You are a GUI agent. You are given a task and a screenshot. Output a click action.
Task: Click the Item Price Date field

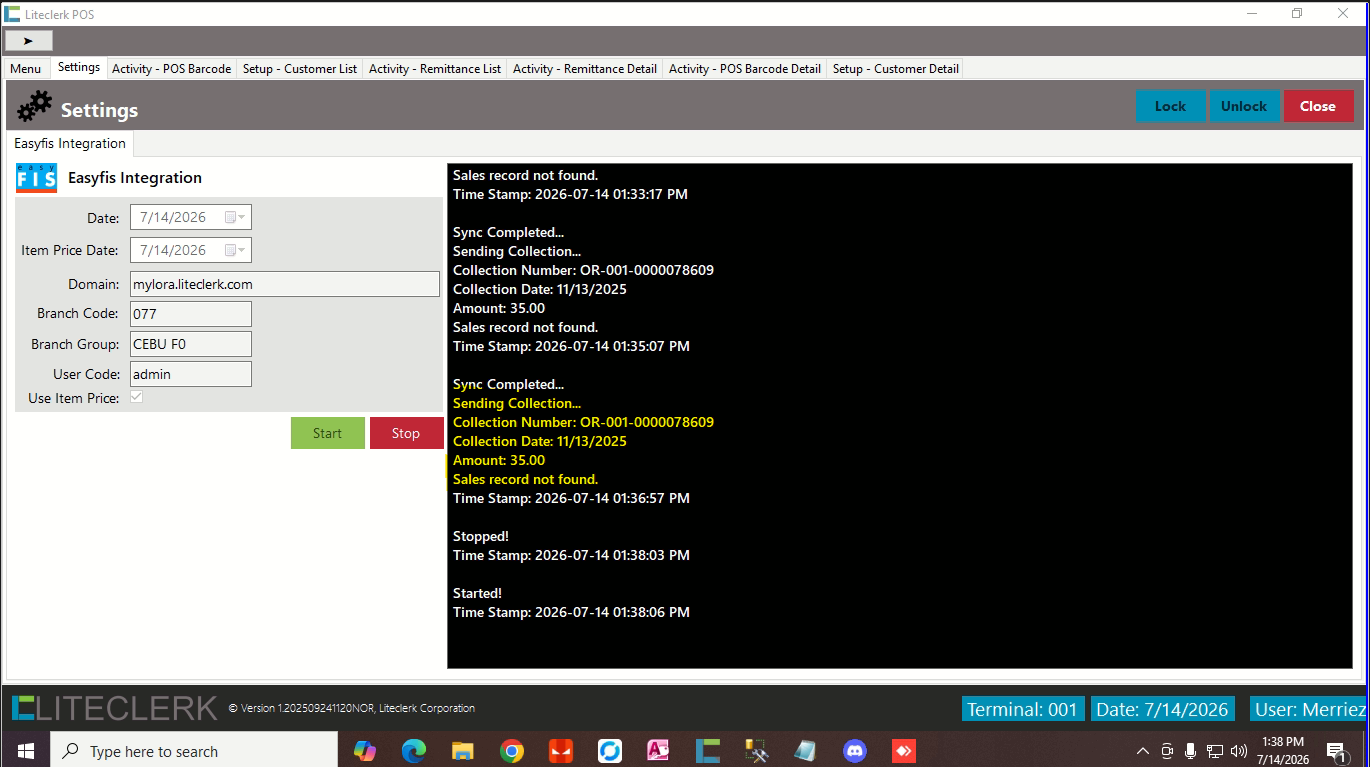click(191, 250)
